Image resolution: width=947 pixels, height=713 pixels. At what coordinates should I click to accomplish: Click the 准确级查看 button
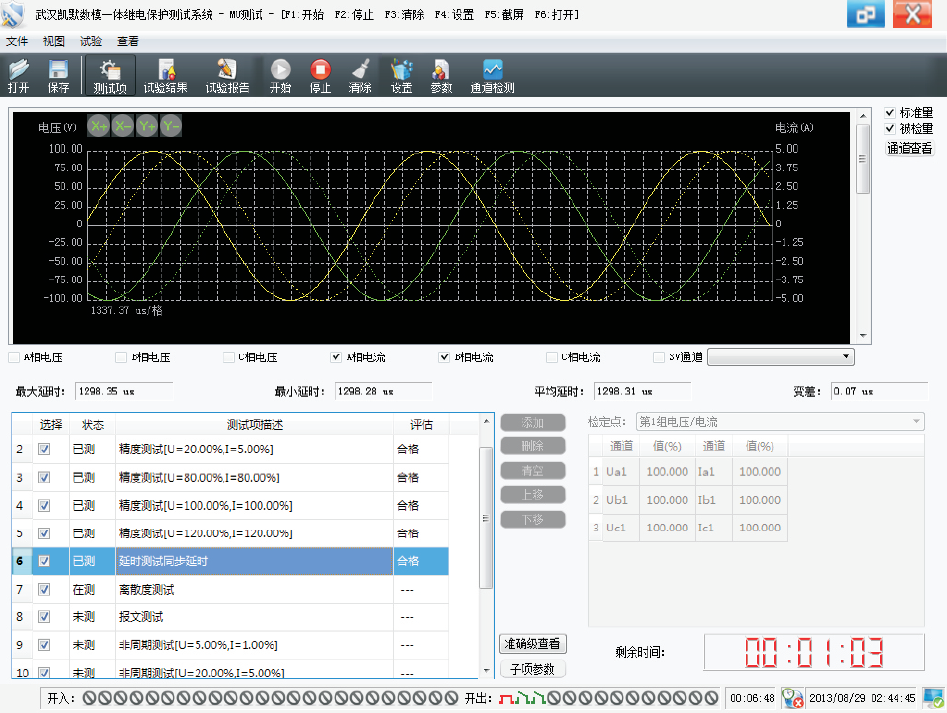click(x=533, y=643)
